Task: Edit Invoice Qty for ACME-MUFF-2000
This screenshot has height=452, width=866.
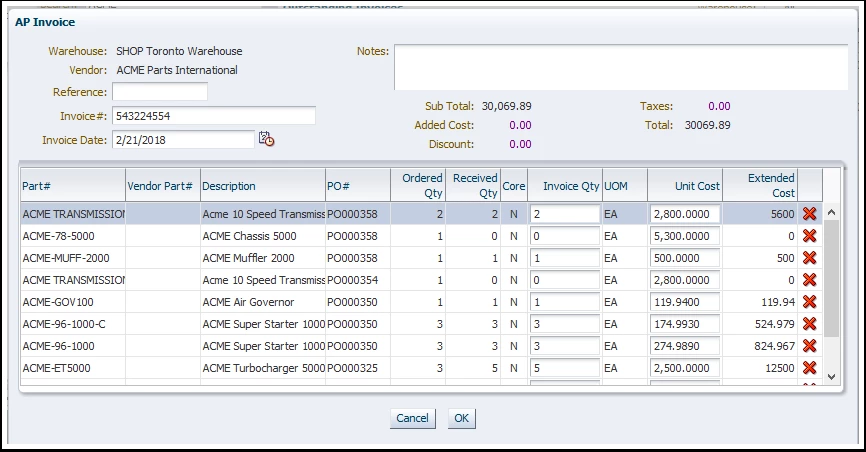Action: [564, 258]
